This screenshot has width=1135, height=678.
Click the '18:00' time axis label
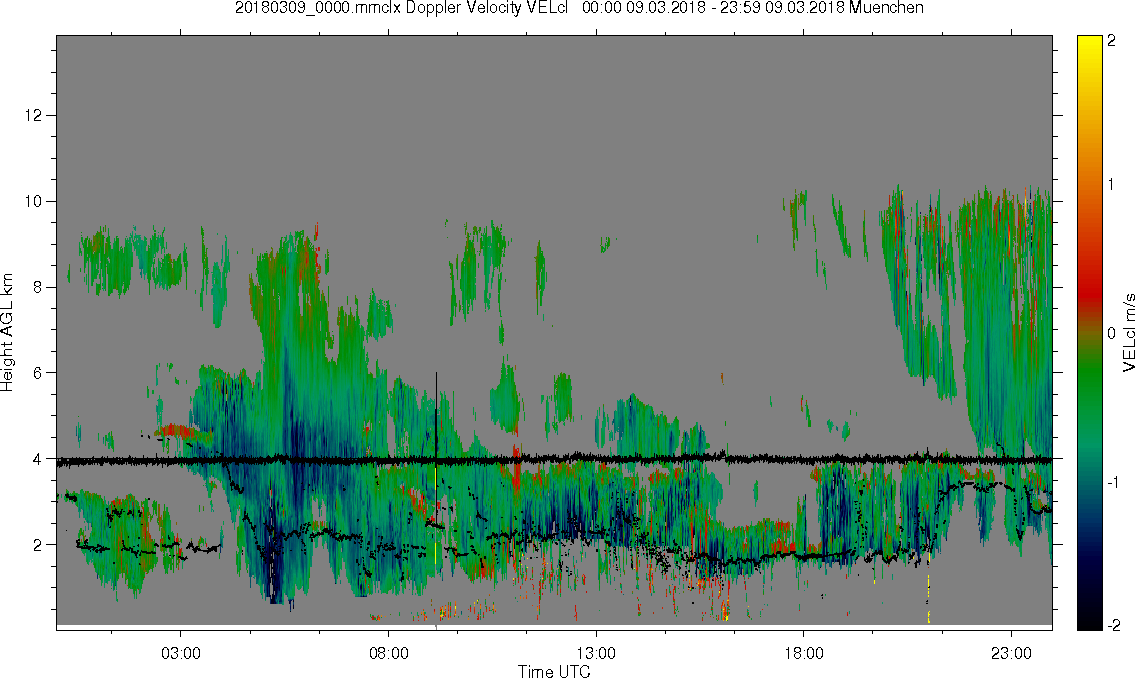804,654
